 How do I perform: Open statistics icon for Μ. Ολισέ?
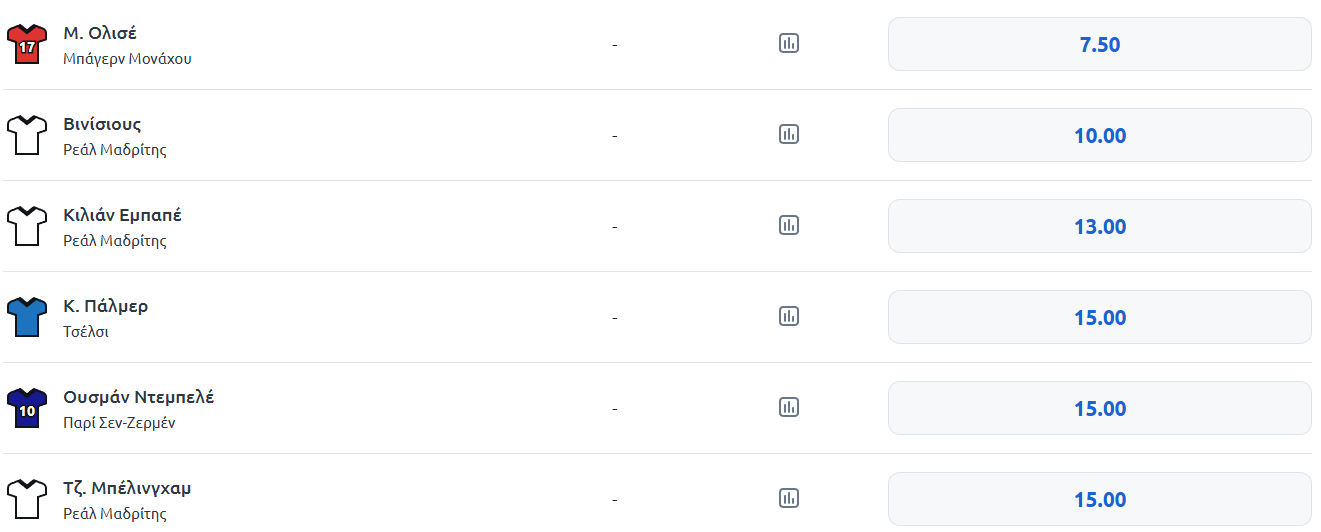point(789,43)
